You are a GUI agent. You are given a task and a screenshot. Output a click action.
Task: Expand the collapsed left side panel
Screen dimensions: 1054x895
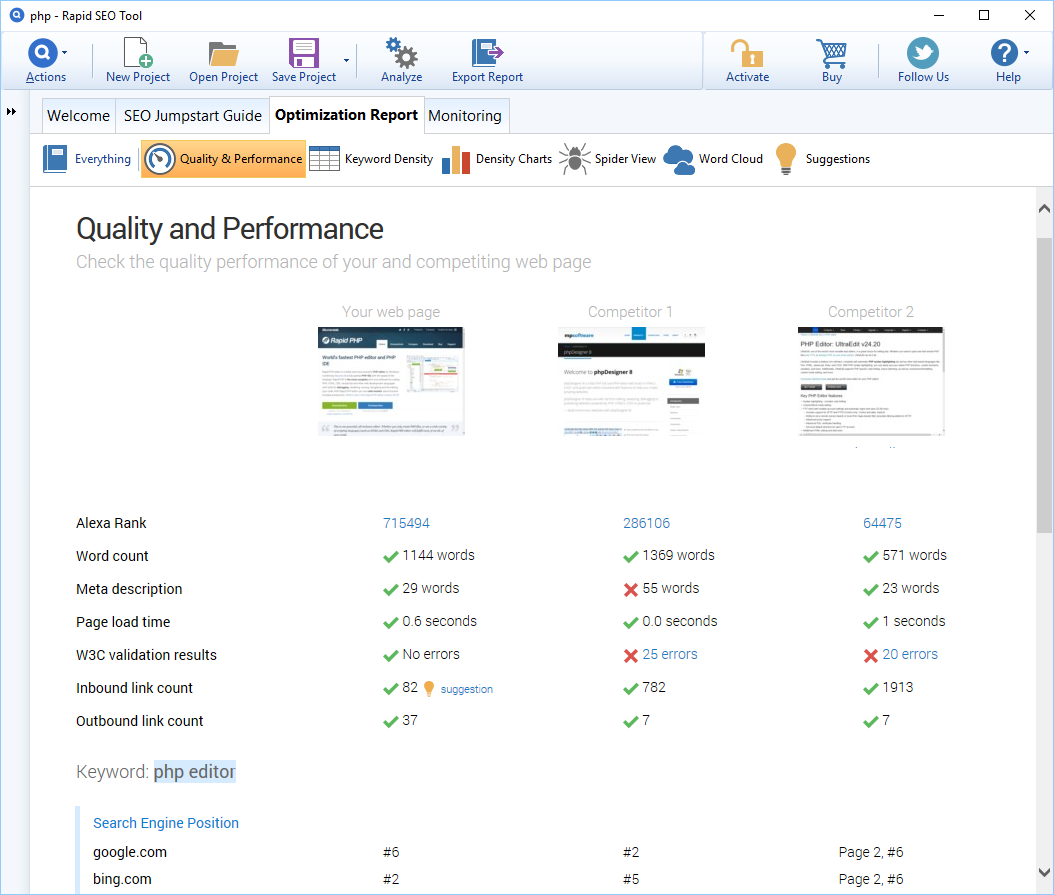tap(11, 111)
